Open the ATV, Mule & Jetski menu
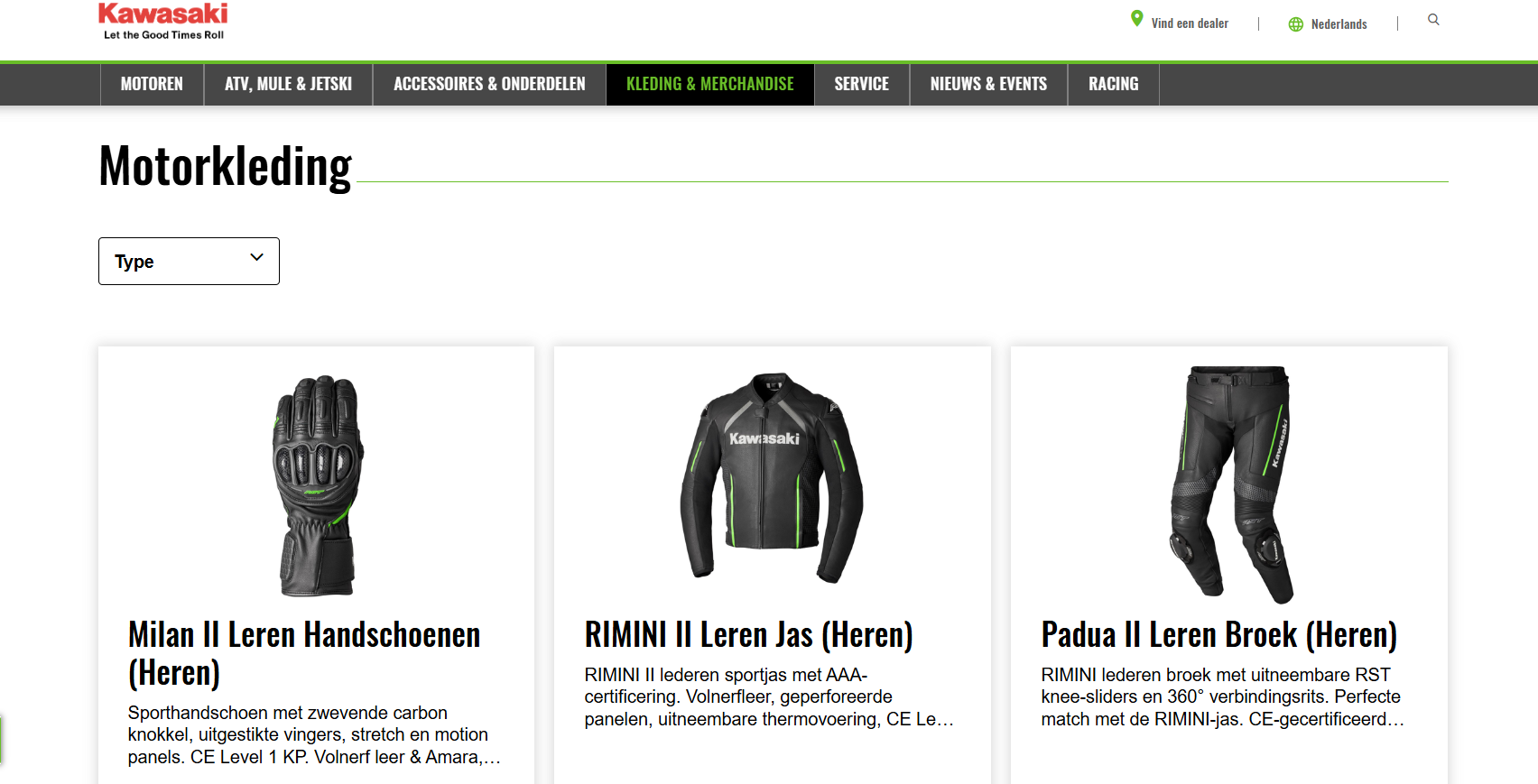This screenshot has width=1538, height=784. click(288, 84)
